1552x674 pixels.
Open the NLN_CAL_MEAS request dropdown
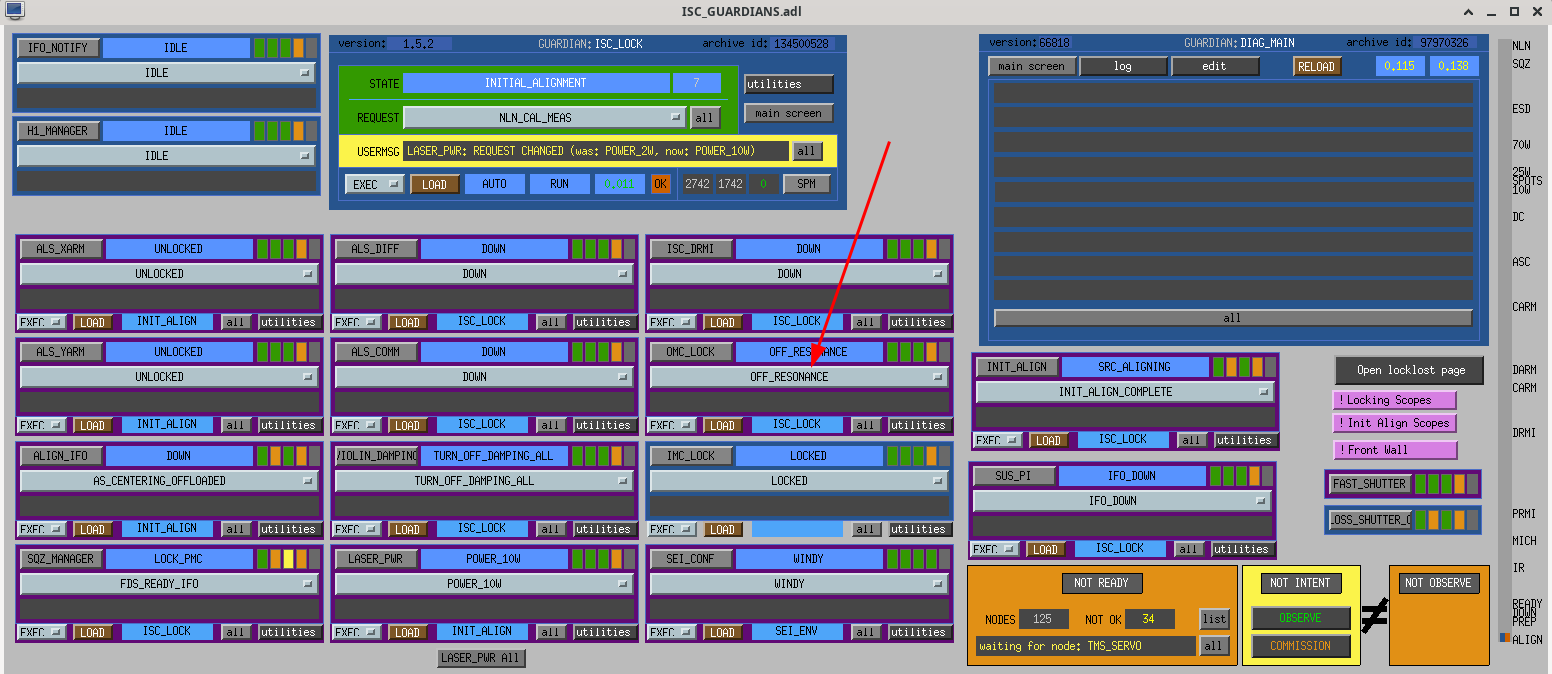544,118
